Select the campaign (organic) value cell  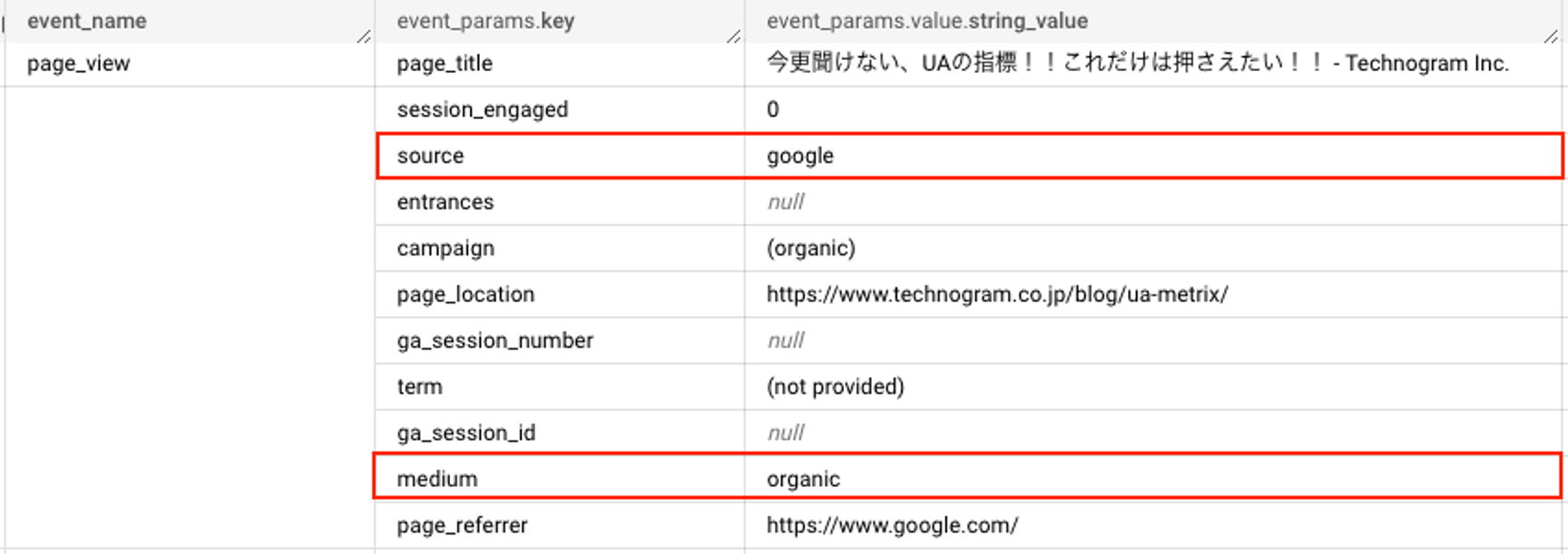point(1156,248)
